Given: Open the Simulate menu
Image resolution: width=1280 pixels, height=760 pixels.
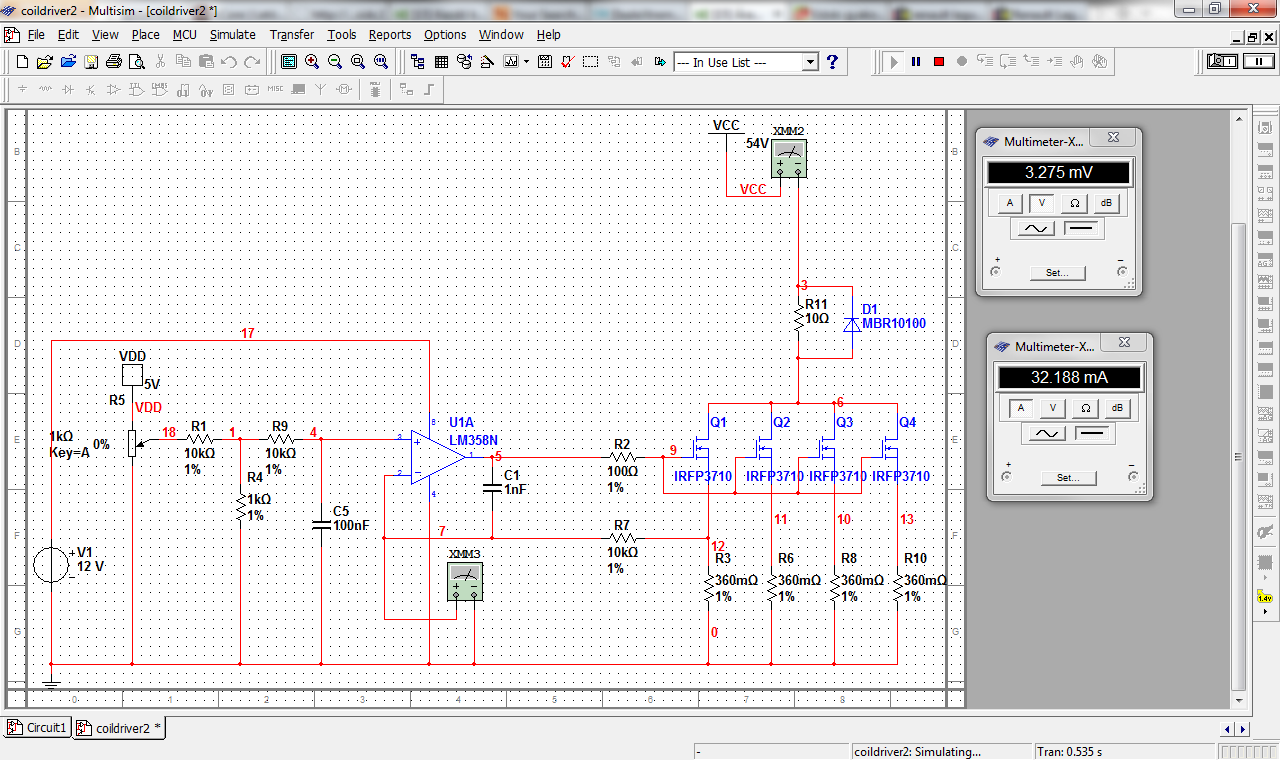Looking at the screenshot, I should [x=232, y=34].
